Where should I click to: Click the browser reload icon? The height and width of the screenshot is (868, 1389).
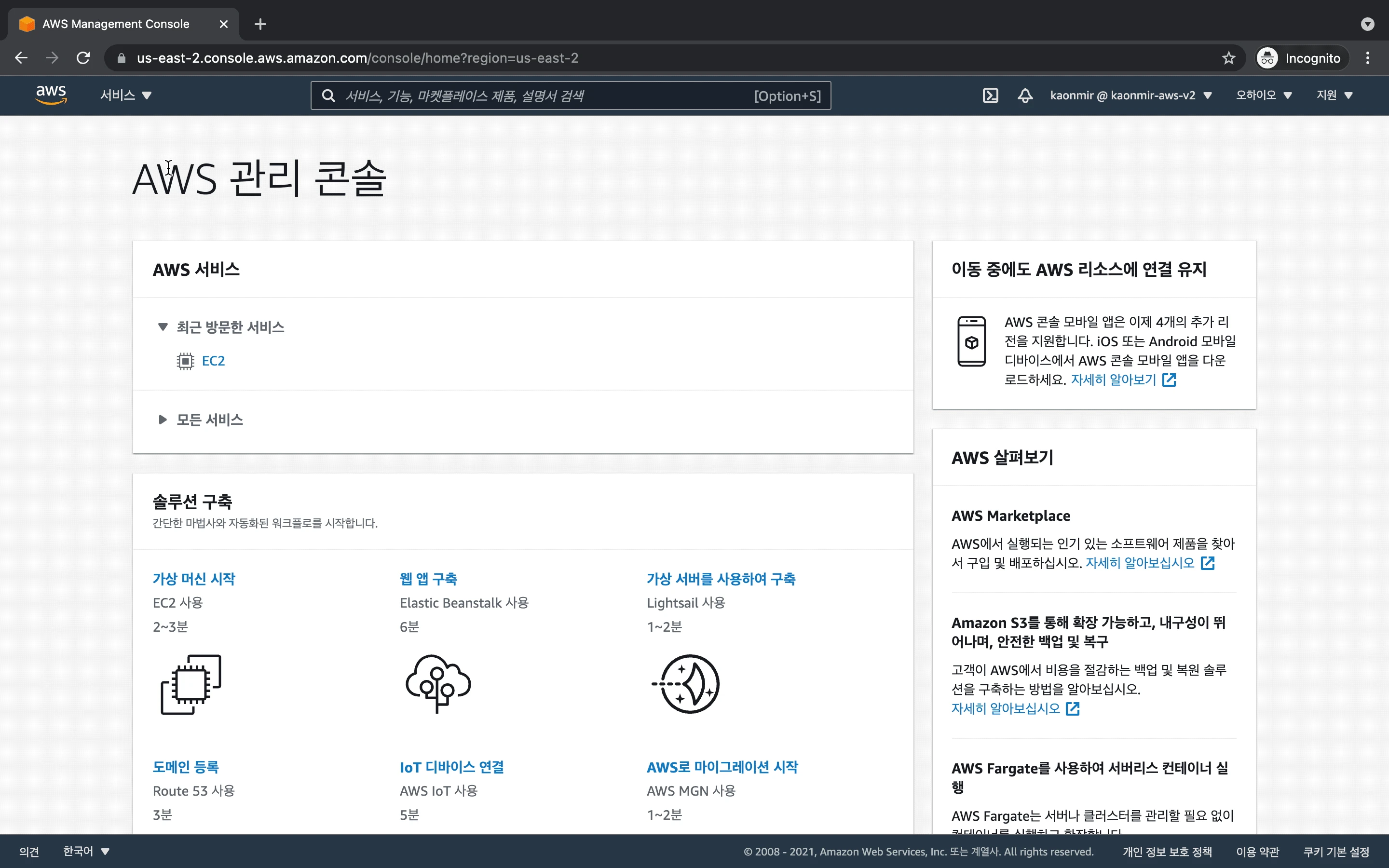coord(83,58)
